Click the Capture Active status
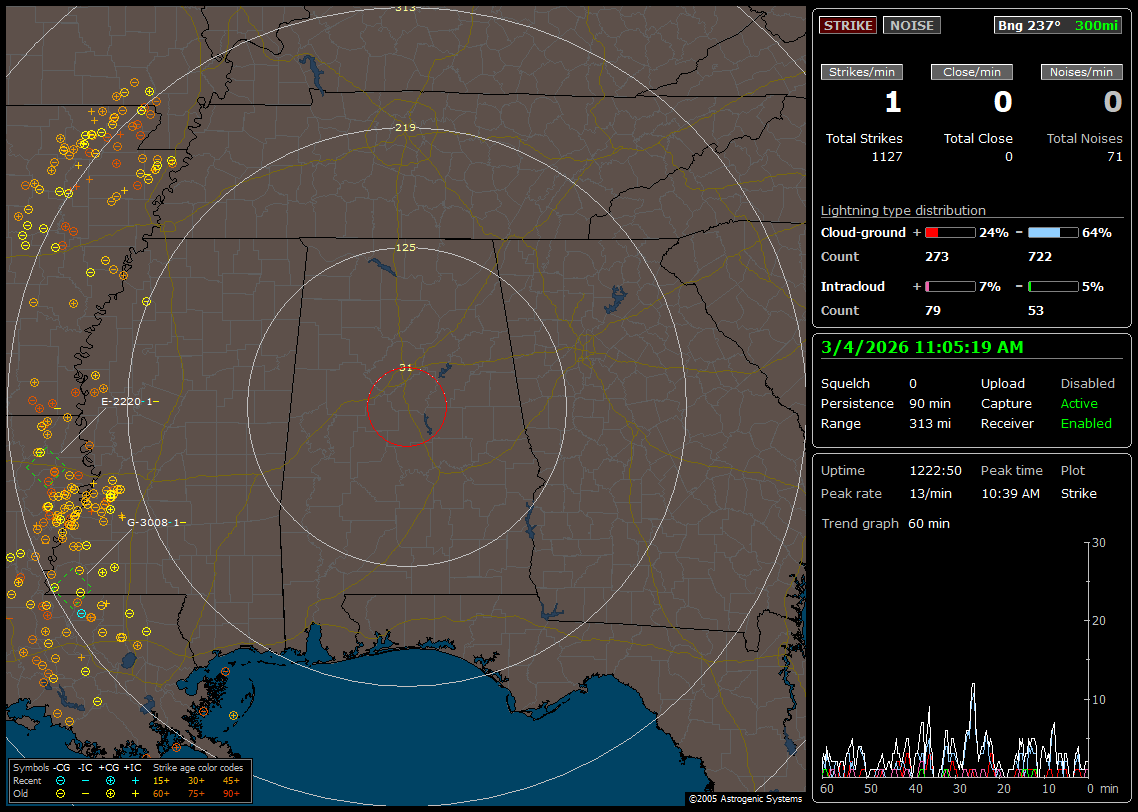 tap(1079, 404)
